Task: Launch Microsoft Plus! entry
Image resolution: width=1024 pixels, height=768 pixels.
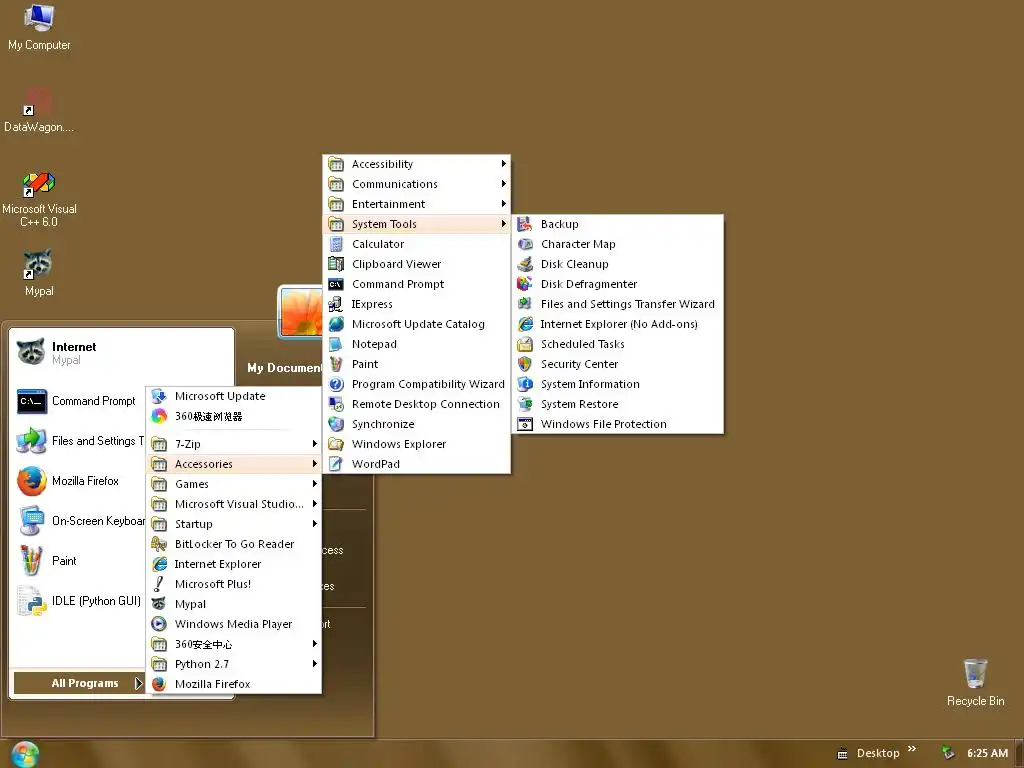Action: click(234, 584)
